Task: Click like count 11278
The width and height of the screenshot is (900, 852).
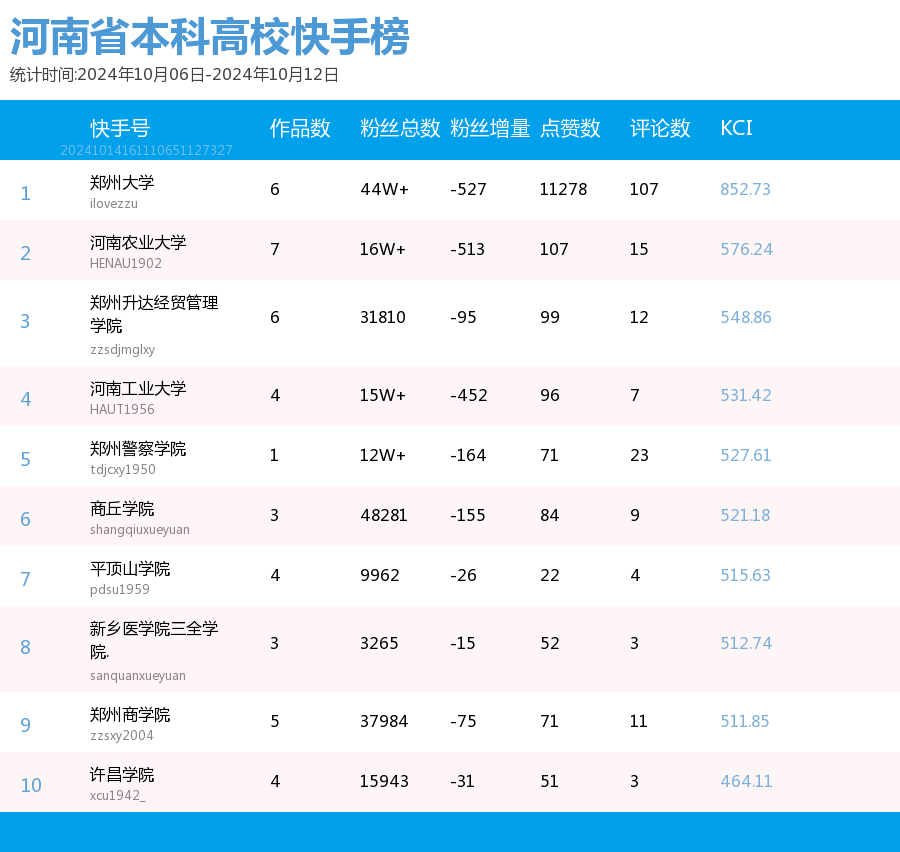Action: click(564, 189)
